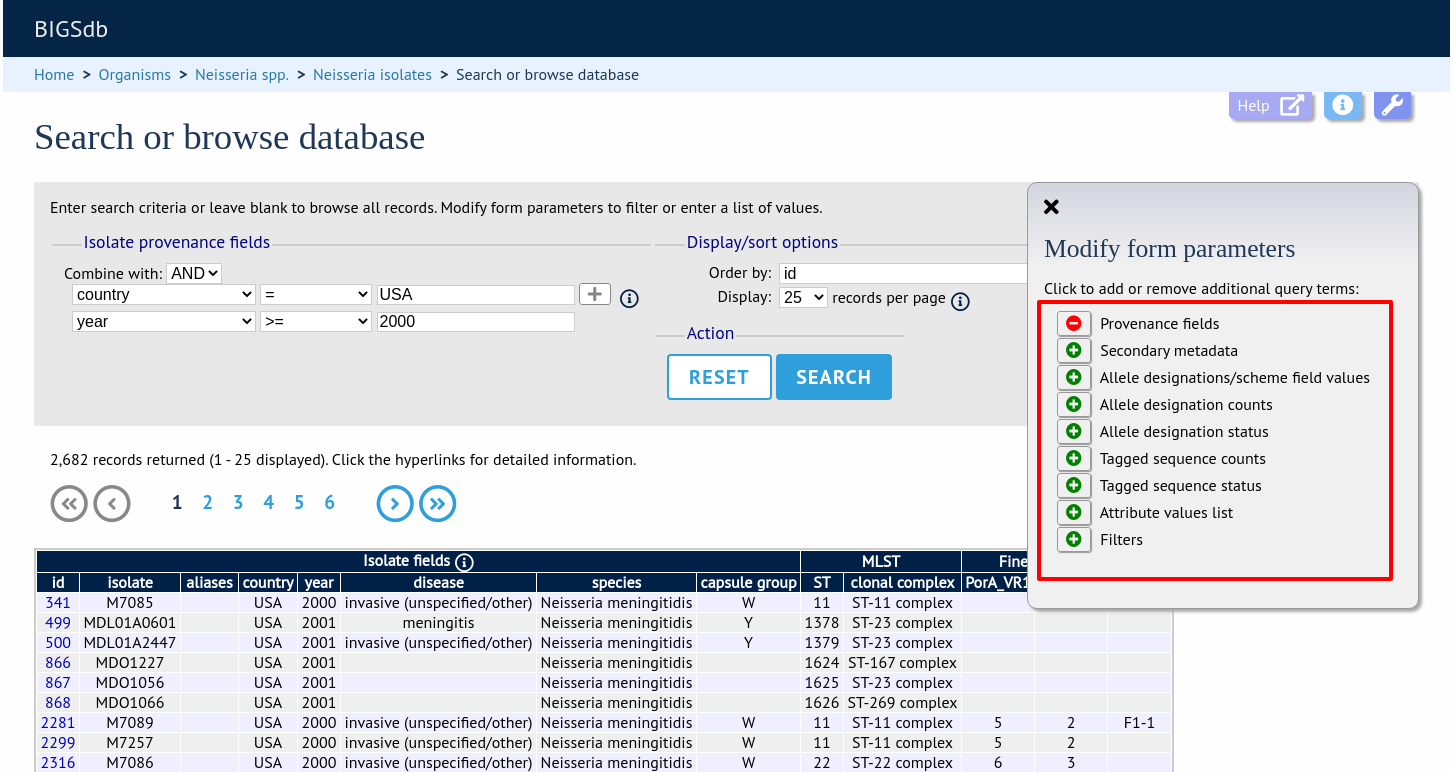Add Secondary metadata query term
The height and width of the screenshot is (772, 1453).
pos(1074,350)
